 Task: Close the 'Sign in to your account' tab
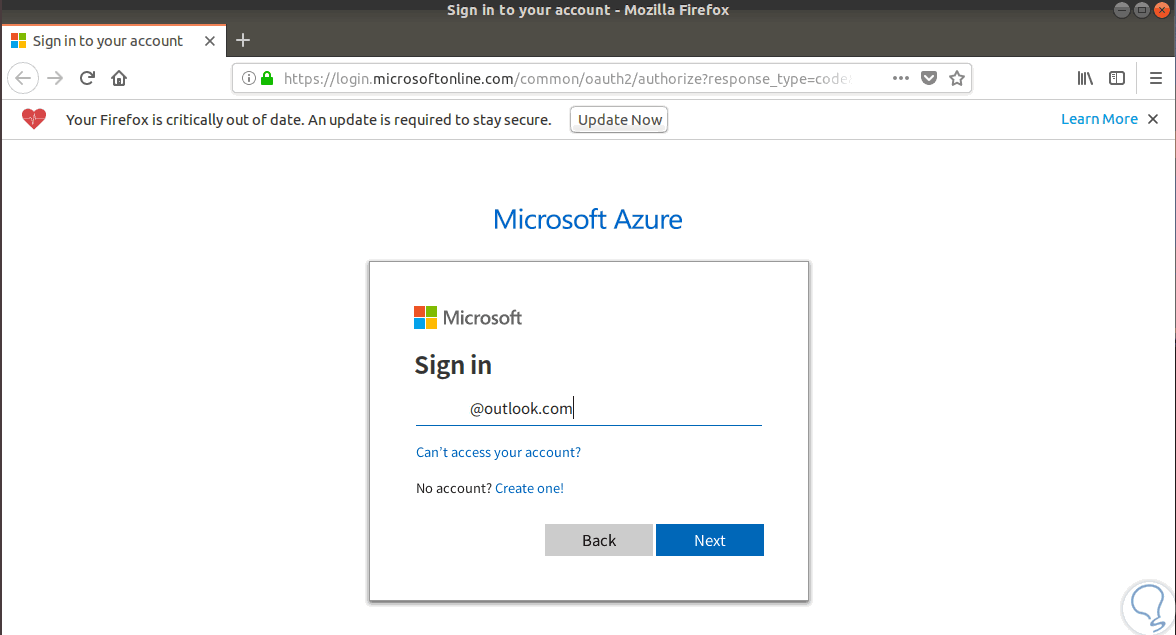[210, 41]
